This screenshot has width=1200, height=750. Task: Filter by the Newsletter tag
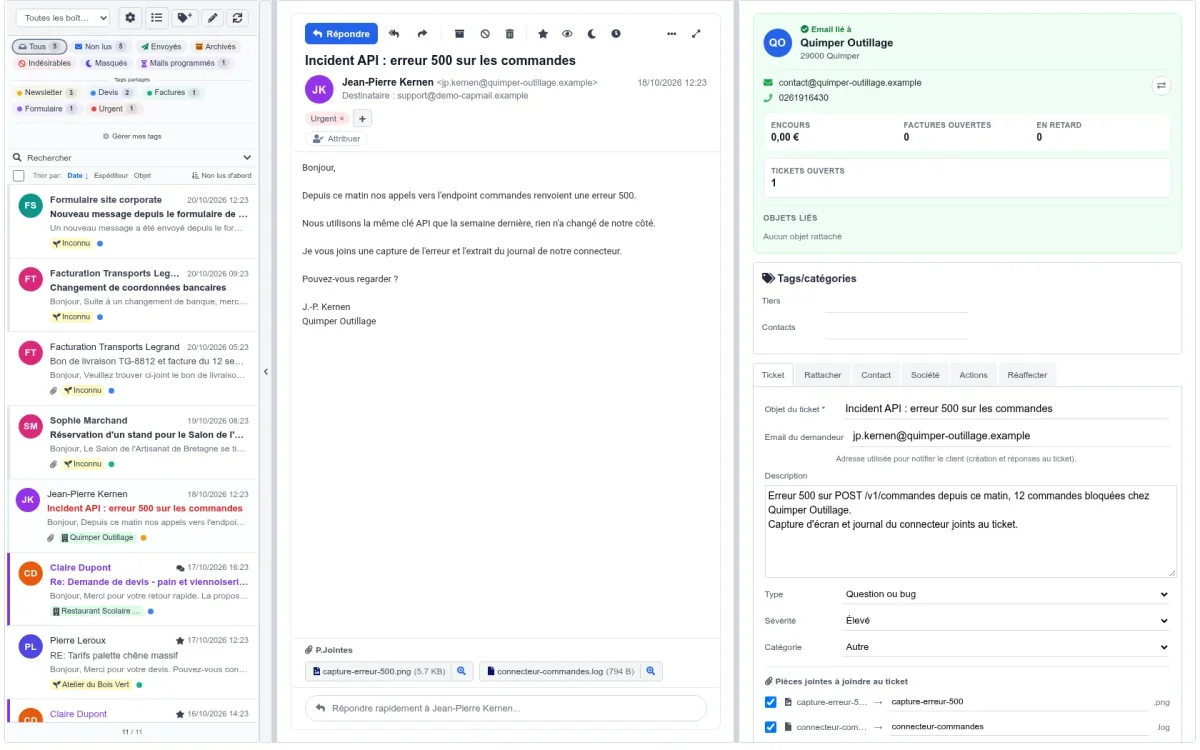46,92
